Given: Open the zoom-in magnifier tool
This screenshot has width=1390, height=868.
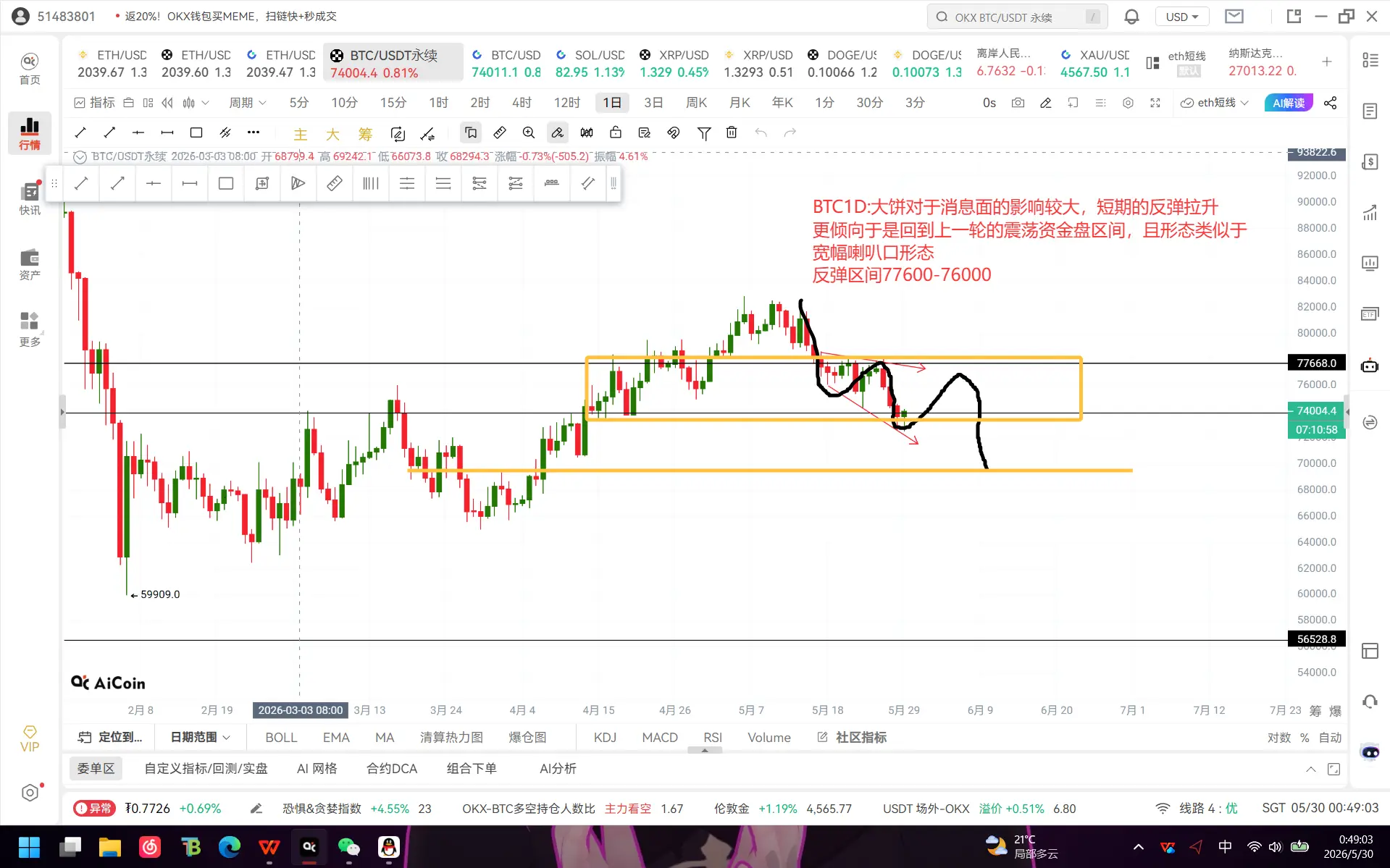Looking at the screenshot, I should tap(529, 132).
